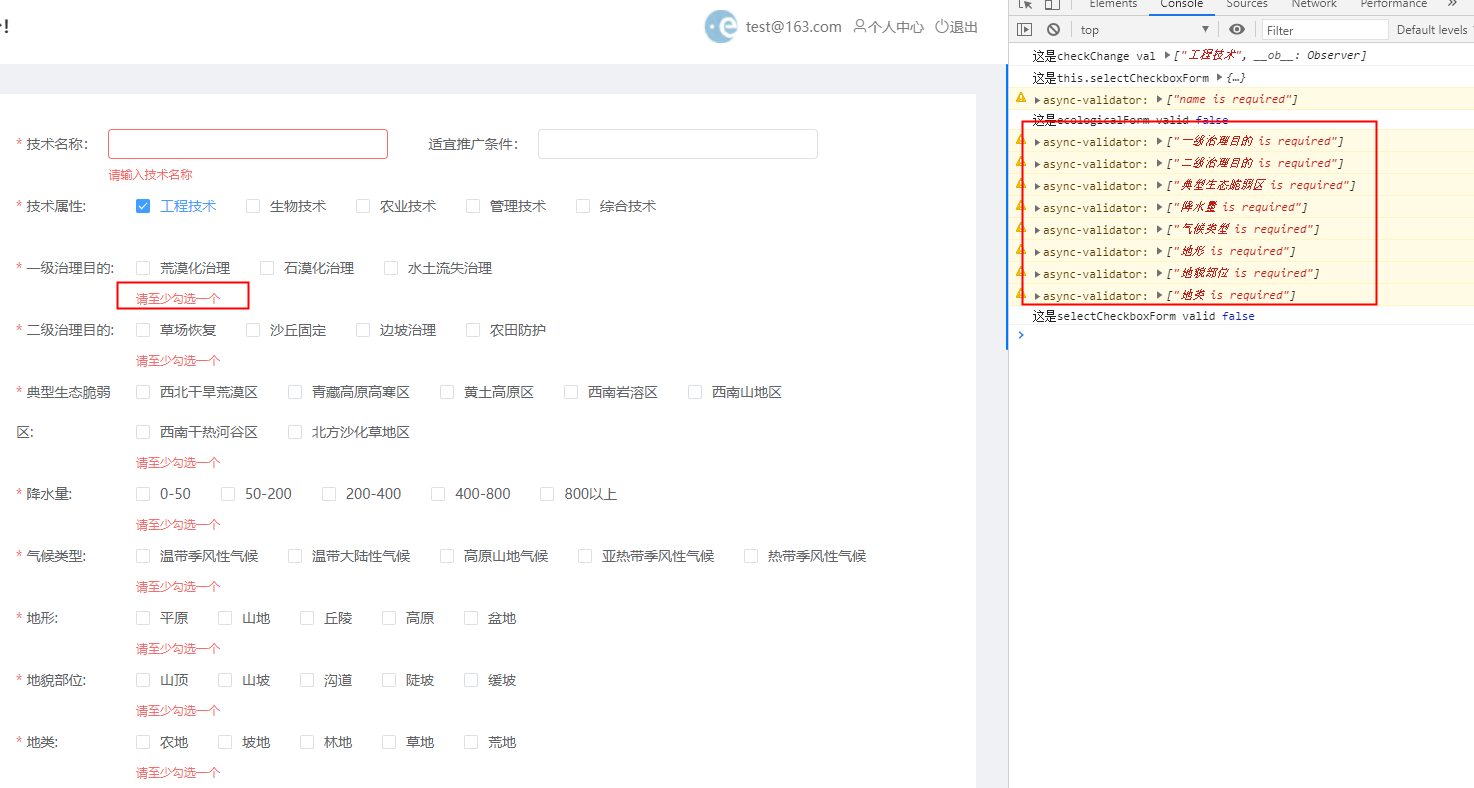Click the warning icon on 'name is required' row
The image size is (1474, 788).
coord(1021,98)
